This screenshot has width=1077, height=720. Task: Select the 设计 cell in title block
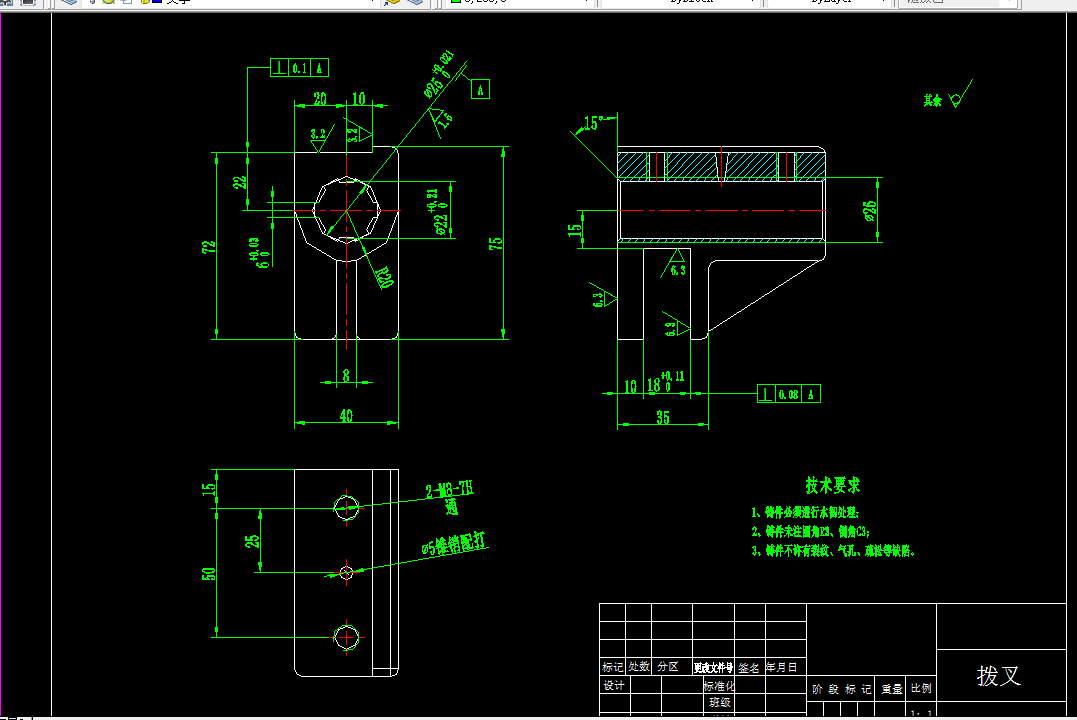tap(614, 685)
